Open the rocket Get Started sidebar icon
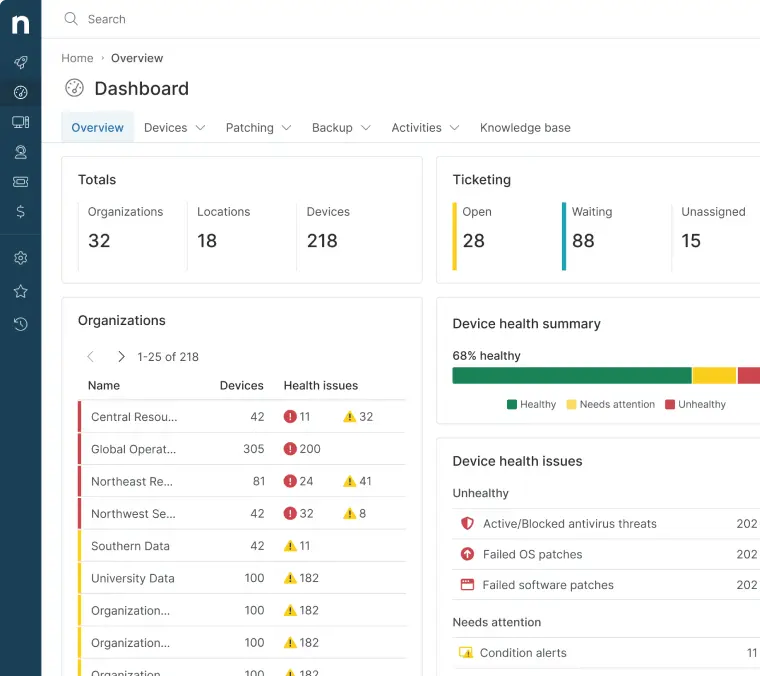This screenshot has height=676, width=760. [x=20, y=62]
